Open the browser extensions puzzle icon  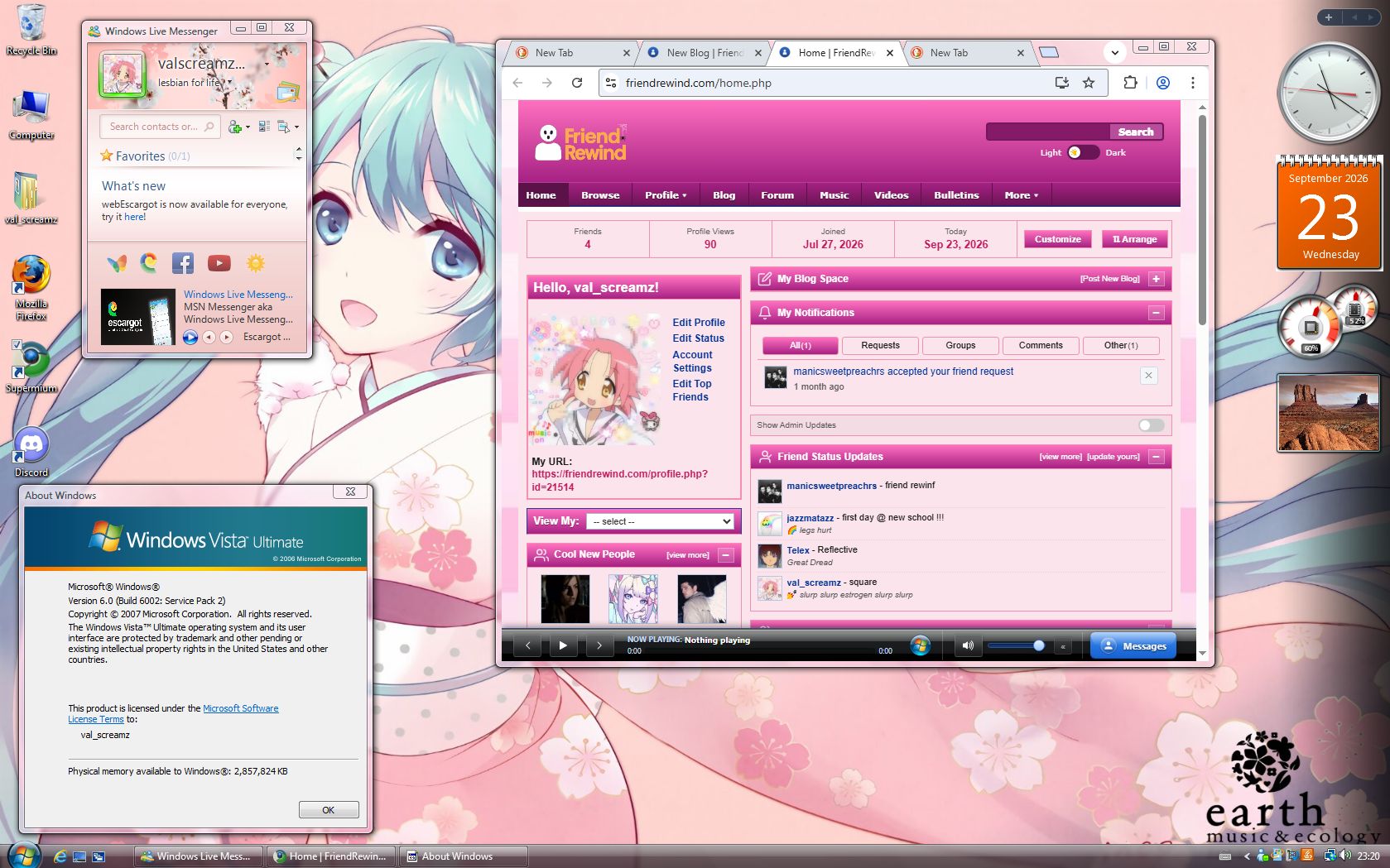click(1130, 83)
